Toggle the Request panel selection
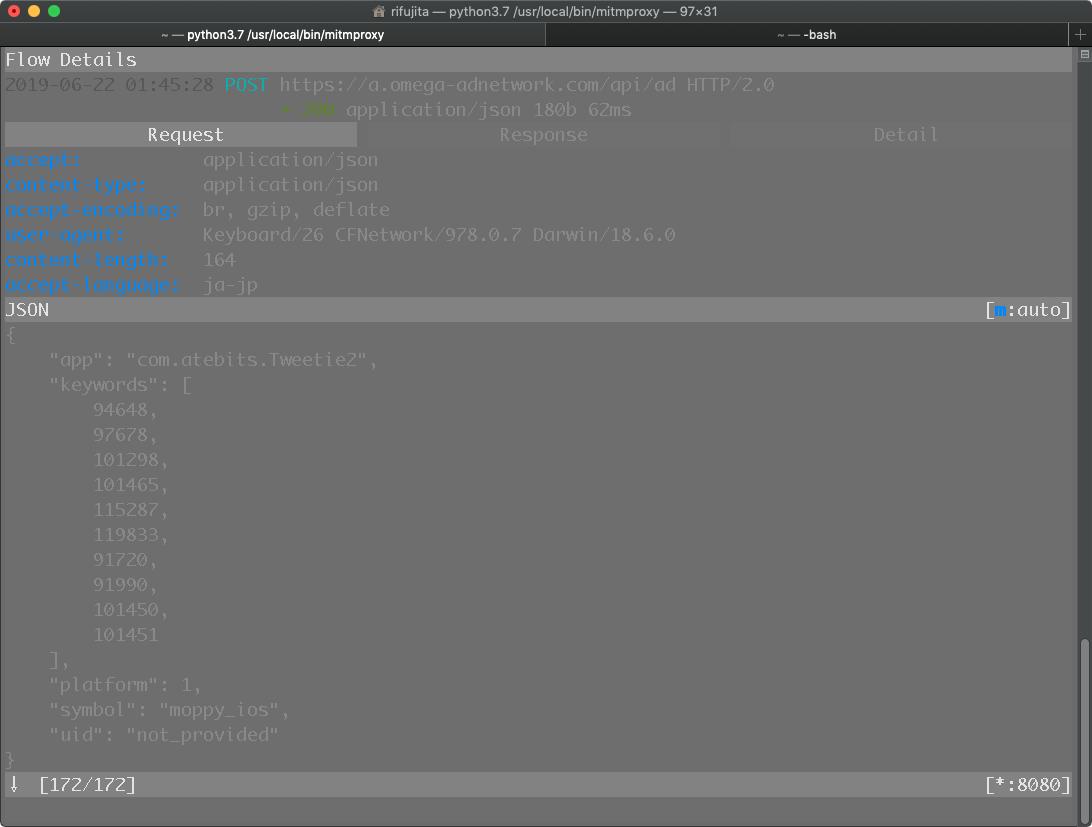Image resolution: width=1092 pixels, height=827 pixels. 180,134
